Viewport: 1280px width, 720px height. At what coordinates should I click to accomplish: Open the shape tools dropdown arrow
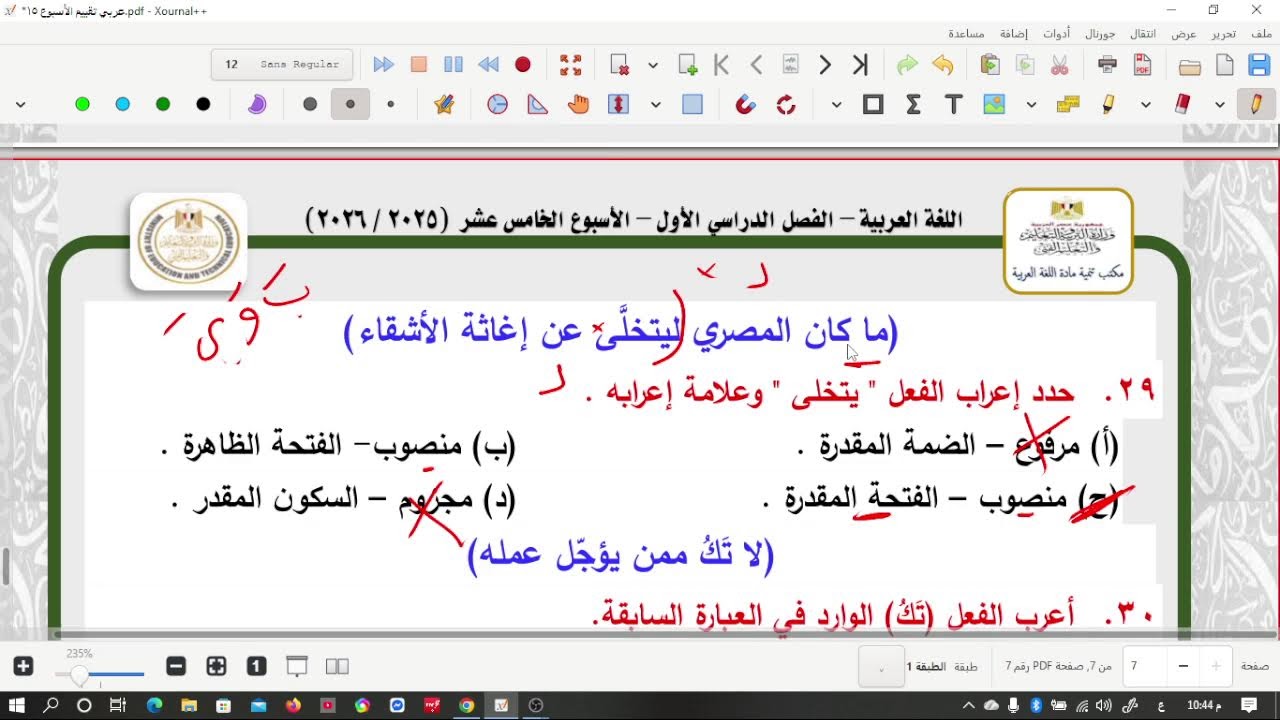click(x=836, y=104)
